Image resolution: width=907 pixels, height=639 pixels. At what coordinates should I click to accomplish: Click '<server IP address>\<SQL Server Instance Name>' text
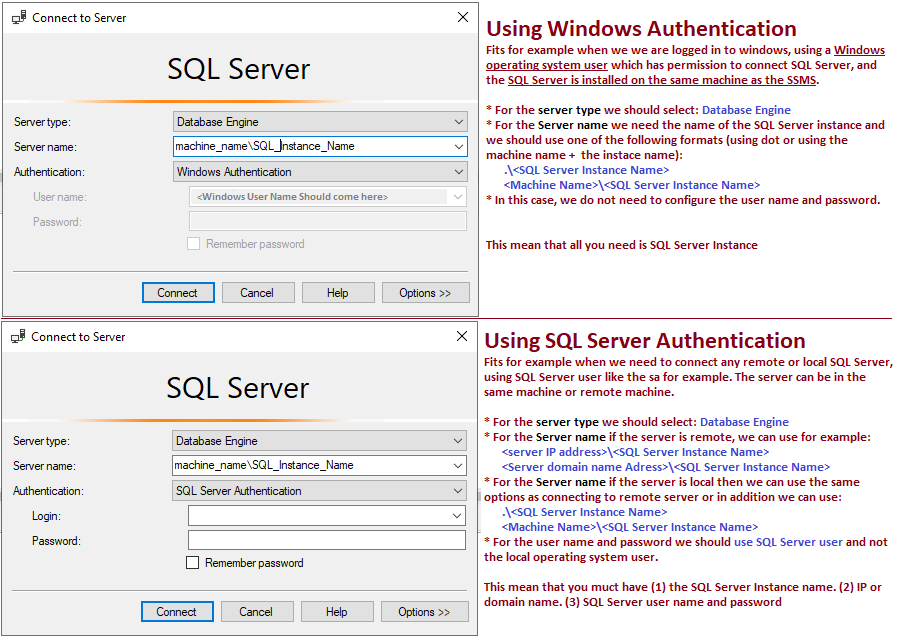635,452
